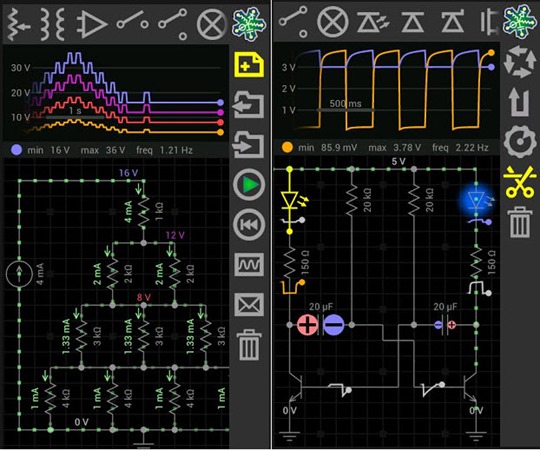Tap the 16 V node label

(x=128, y=173)
